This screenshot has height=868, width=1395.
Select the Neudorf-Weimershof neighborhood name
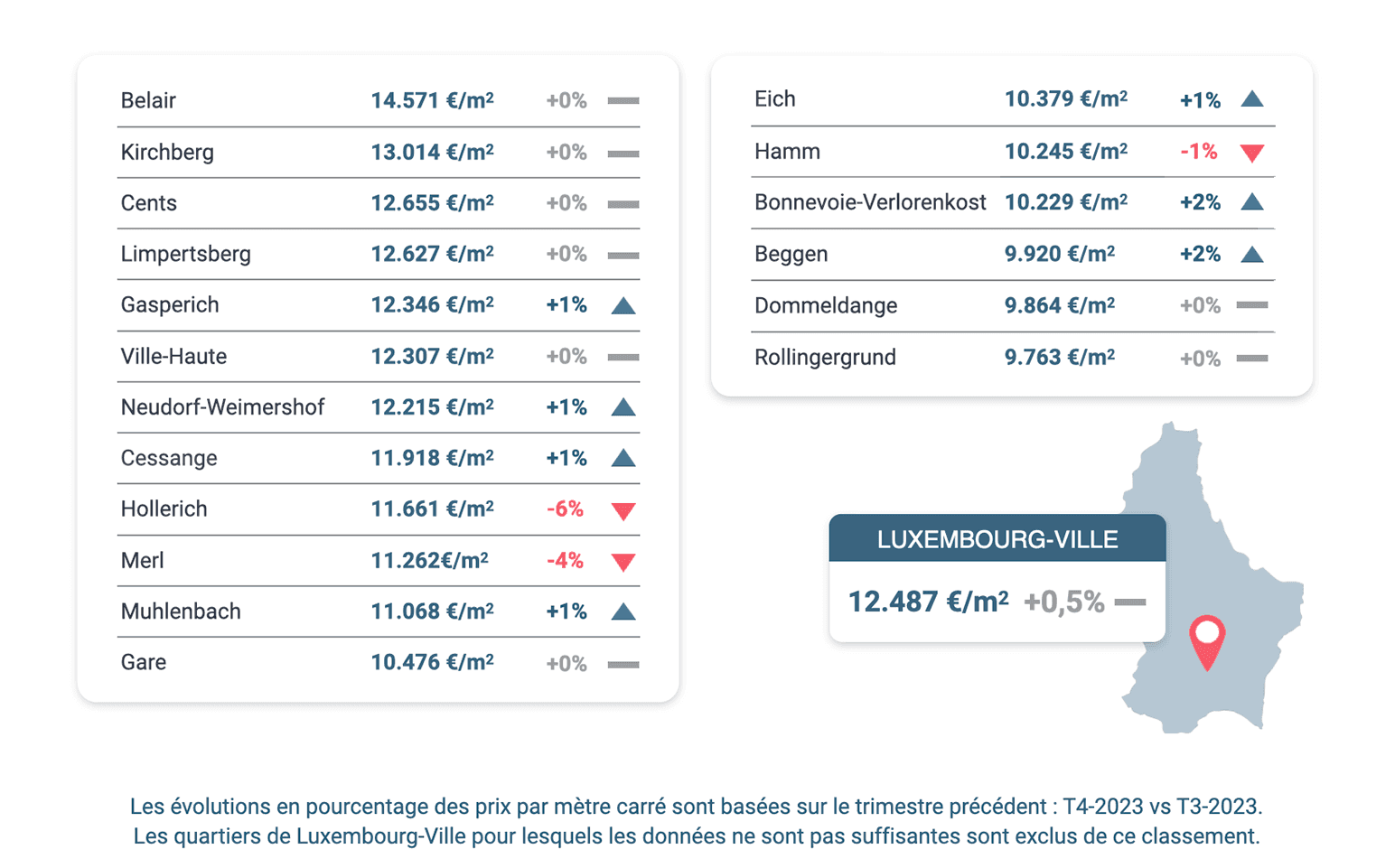pyautogui.click(x=222, y=407)
